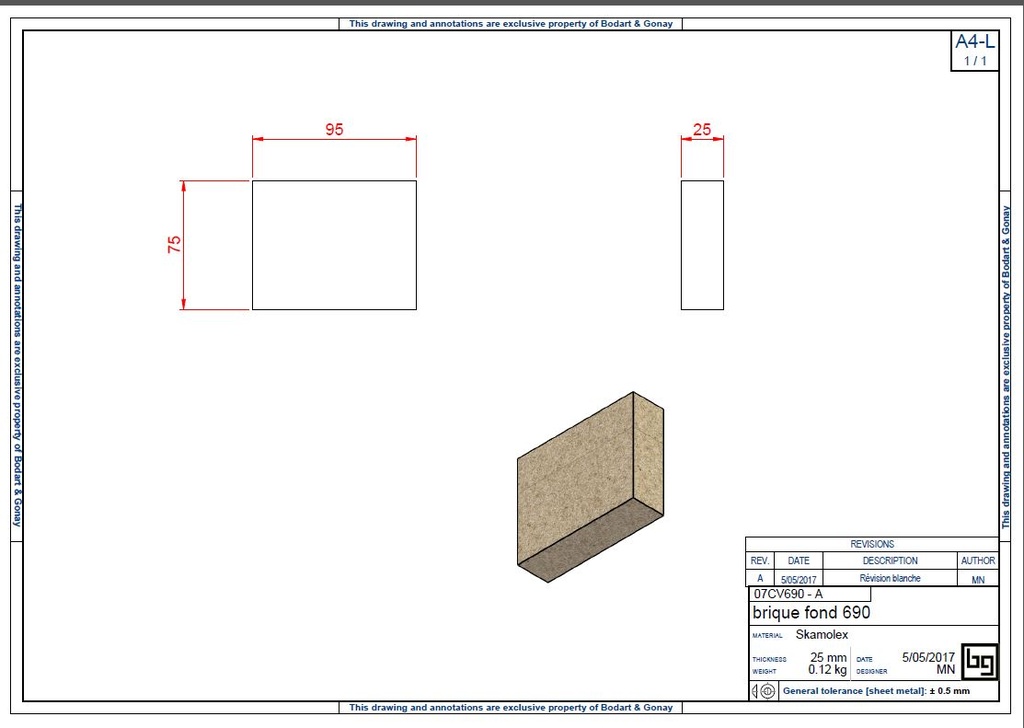Click the Skamolex material entry
Image resolution: width=1024 pixels, height=728 pixels.
point(822,635)
